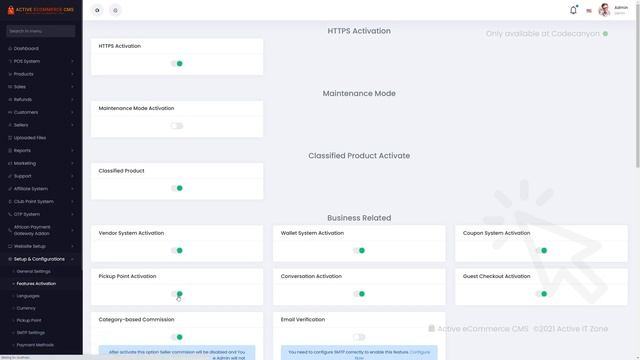Open Uploaded Files page
This screenshot has height=360, width=640.
[30, 138]
